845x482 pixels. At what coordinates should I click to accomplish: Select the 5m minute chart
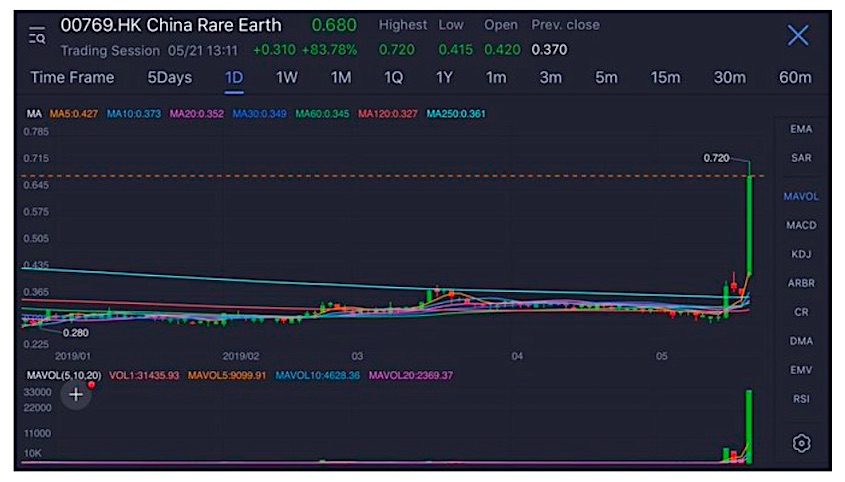click(x=606, y=78)
